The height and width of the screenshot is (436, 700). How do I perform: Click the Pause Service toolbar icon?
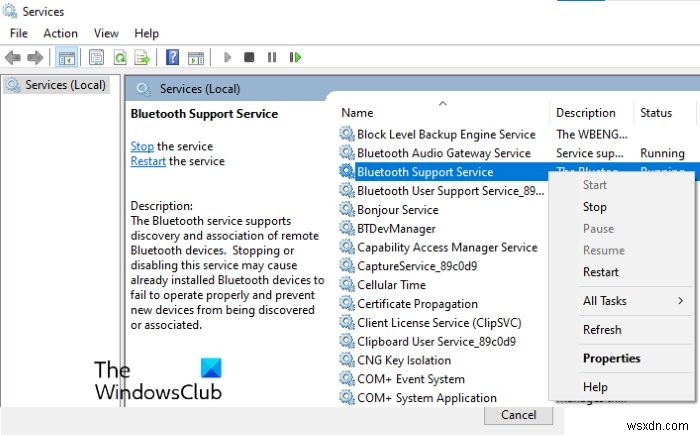click(x=272, y=57)
